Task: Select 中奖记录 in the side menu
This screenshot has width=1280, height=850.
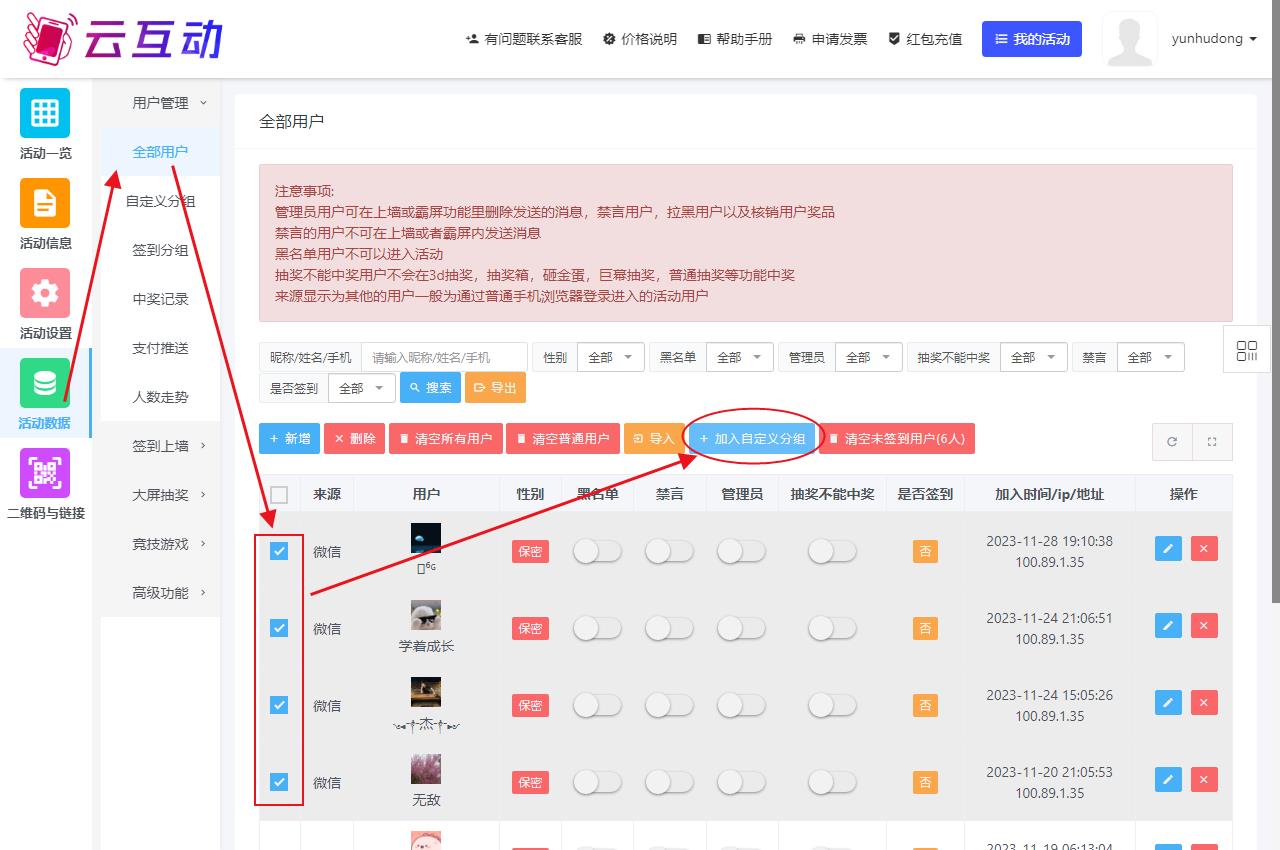Action: [160, 299]
